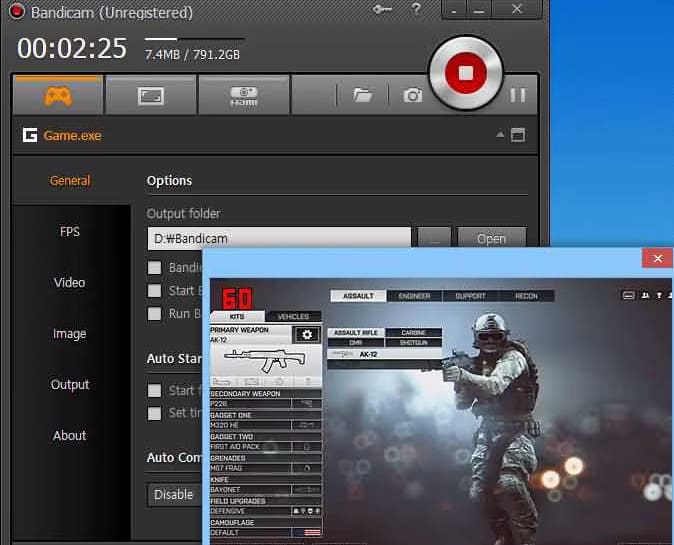Select the P226 secondary weapon row
Screen dimensions: 674x545
tap(266, 404)
